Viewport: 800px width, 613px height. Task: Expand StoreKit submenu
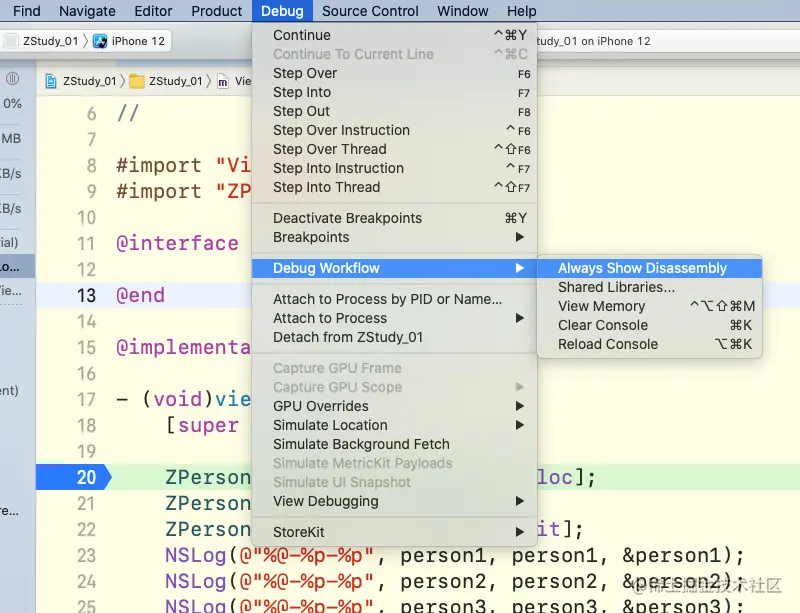coord(394,532)
